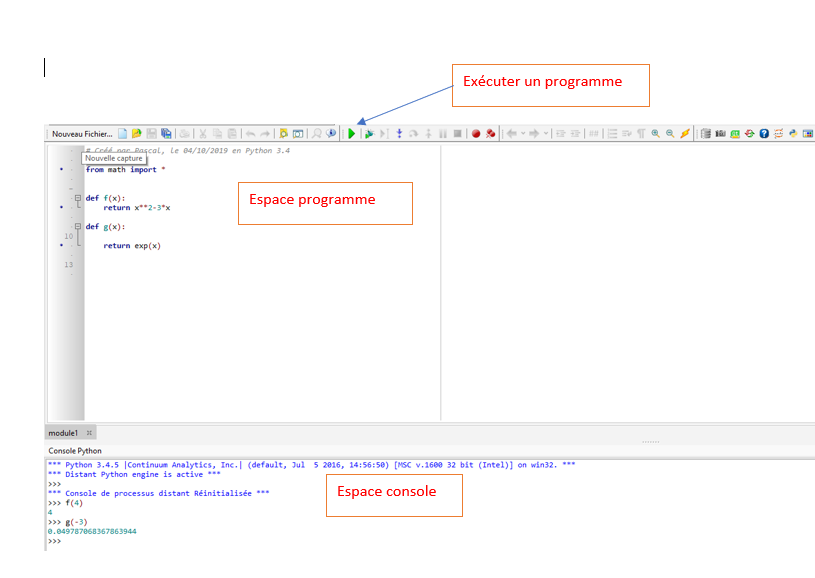
Task: Click the last empty >>> console prompt
Action: [x=55, y=541]
